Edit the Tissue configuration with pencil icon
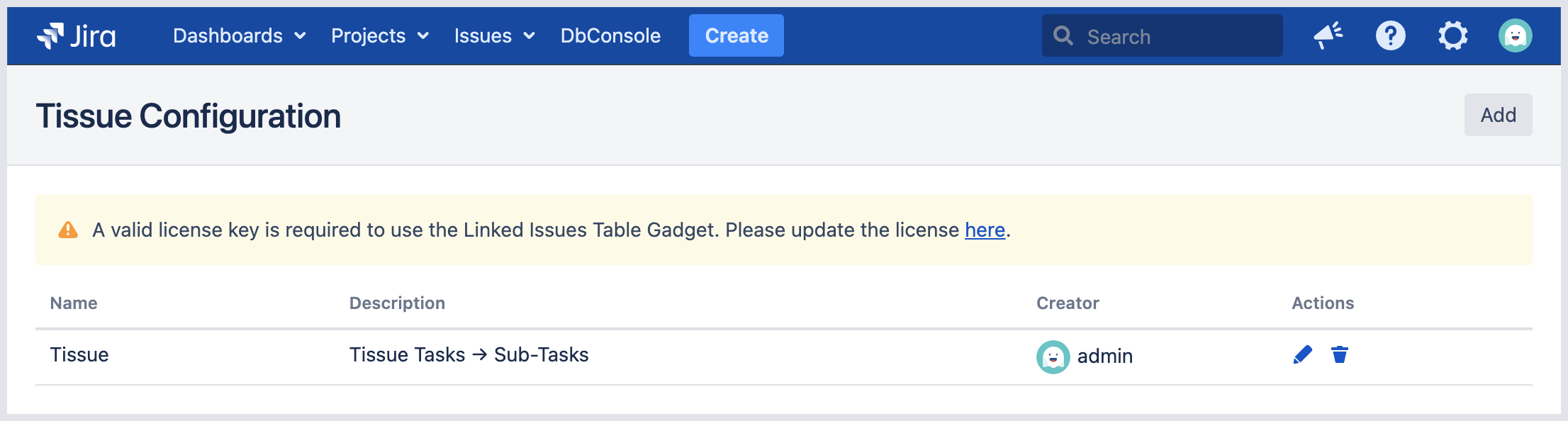Image resolution: width=1568 pixels, height=421 pixels. coord(1302,354)
